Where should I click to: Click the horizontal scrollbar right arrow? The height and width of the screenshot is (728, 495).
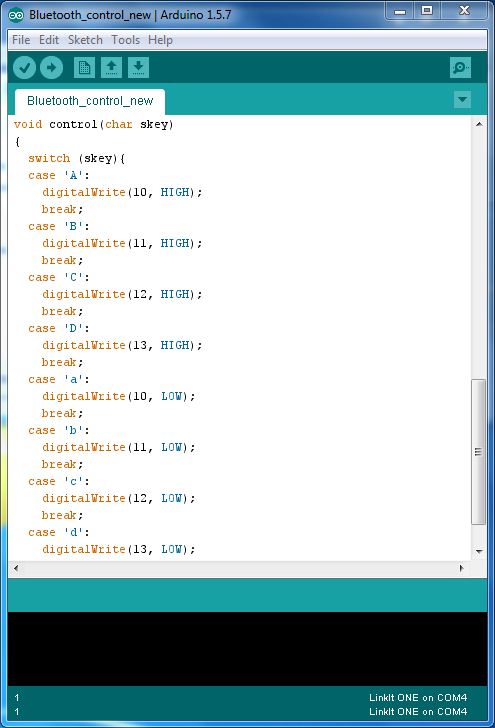(x=461, y=568)
